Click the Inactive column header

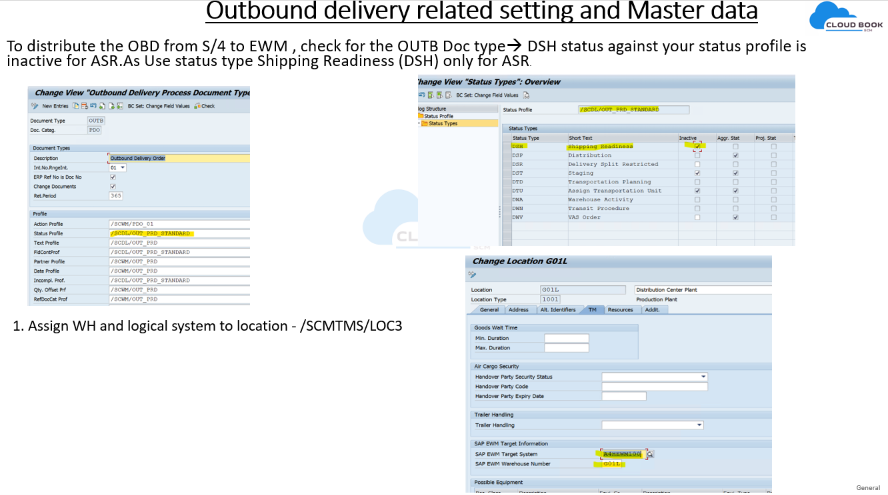696,138
